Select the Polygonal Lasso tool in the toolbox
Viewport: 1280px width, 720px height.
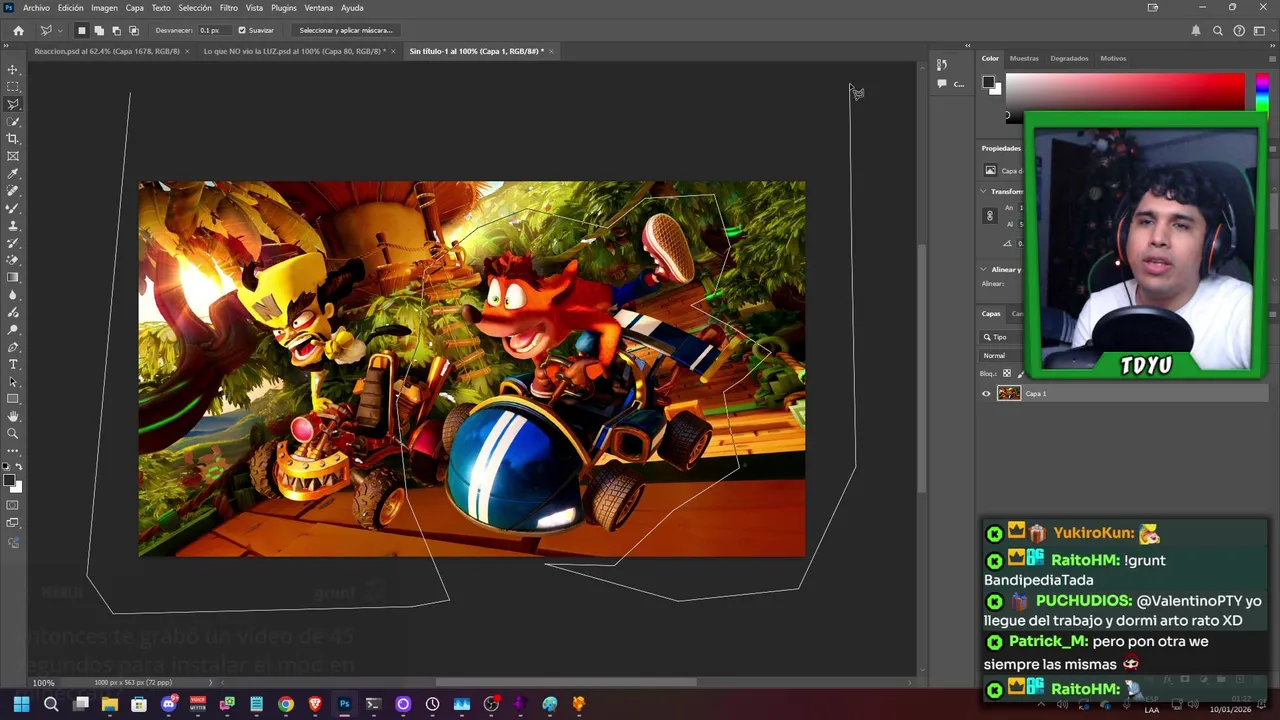click(x=13, y=104)
